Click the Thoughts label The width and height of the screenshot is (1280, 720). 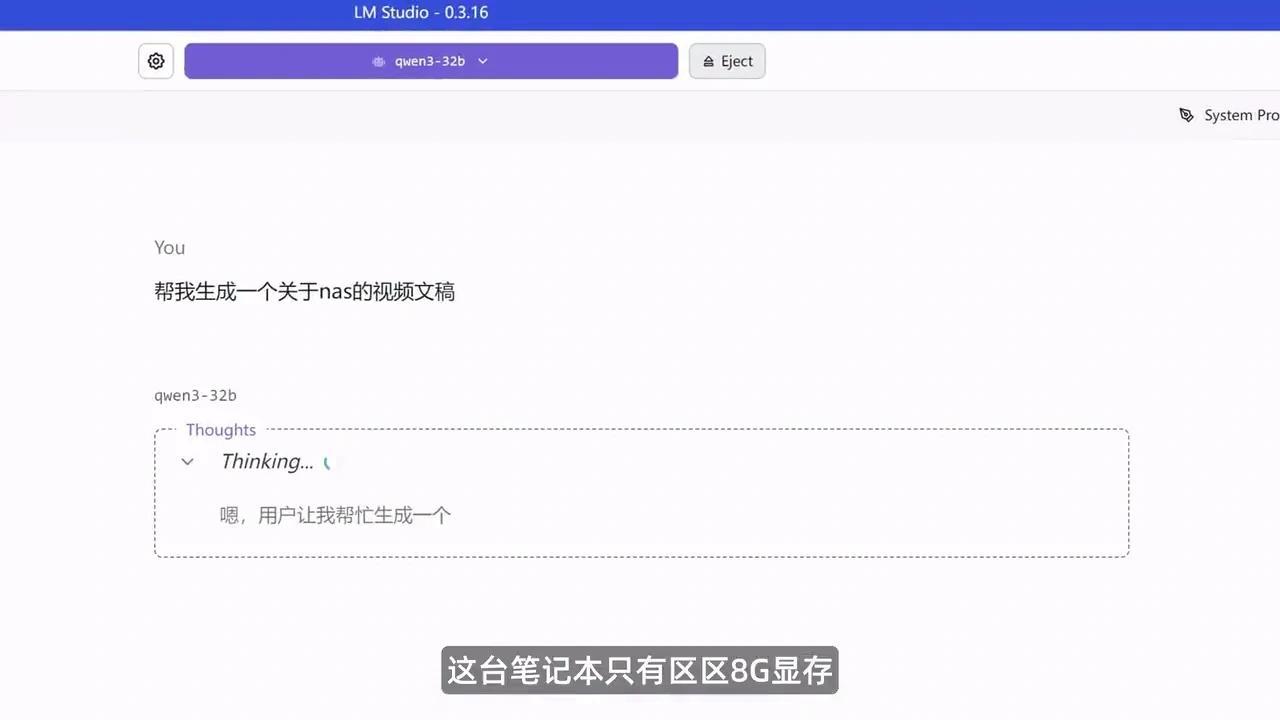(220, 430)
